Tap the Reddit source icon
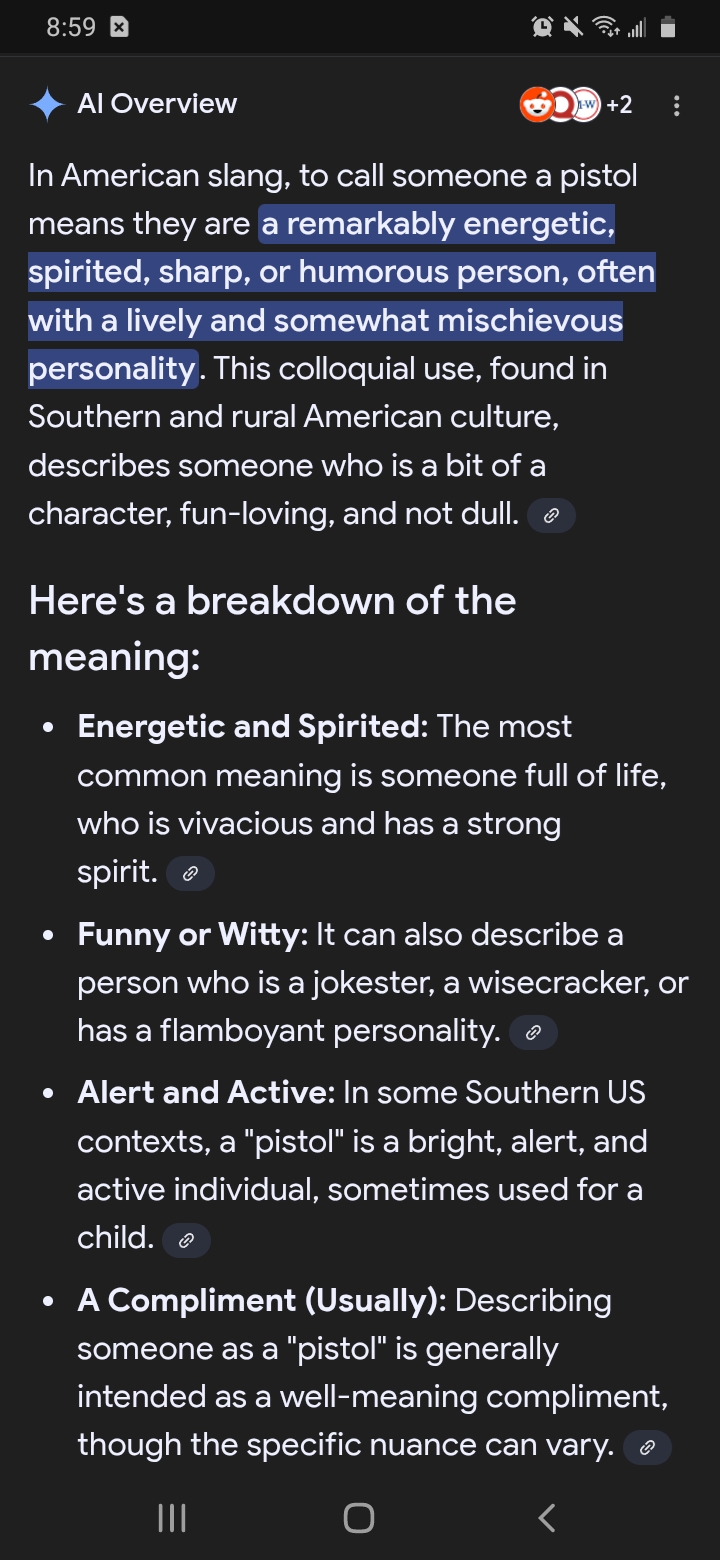Screen dimensions: 720x1560 click(x=536, y=105)
